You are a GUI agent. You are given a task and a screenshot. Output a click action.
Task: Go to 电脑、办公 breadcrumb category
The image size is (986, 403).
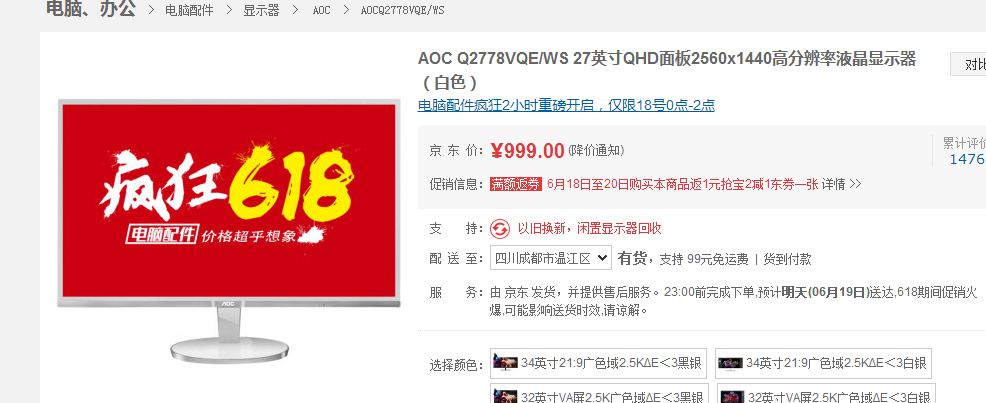tap(91, 9)
